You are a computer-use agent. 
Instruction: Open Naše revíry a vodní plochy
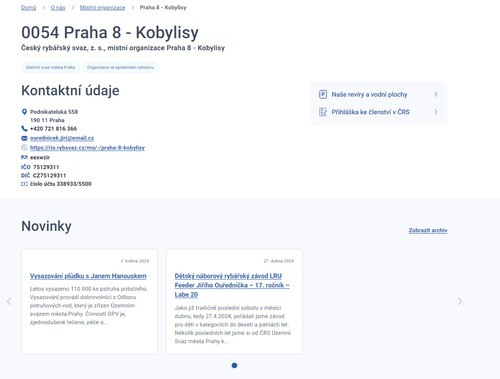pos(369,94)
